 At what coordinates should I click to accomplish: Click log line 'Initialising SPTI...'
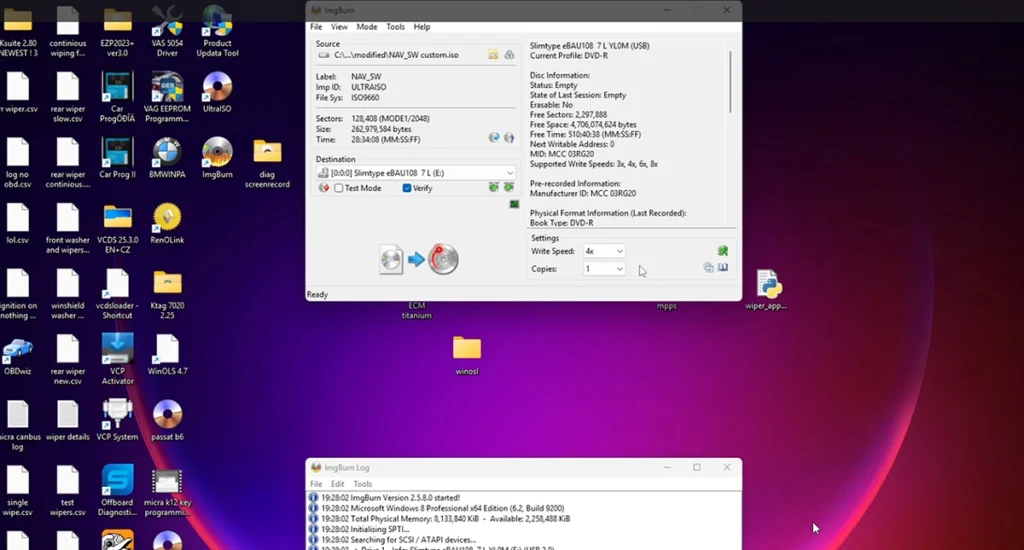tap(364, 529)
